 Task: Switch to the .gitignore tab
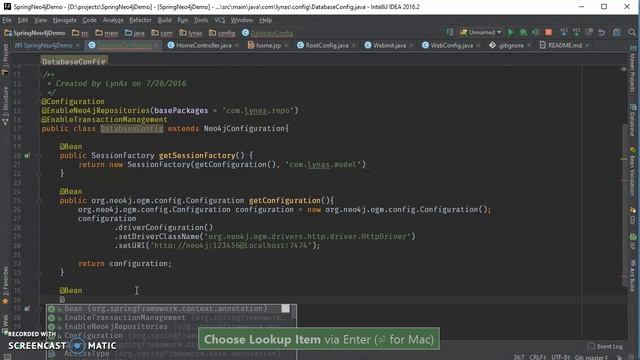(x=510, y=45)
